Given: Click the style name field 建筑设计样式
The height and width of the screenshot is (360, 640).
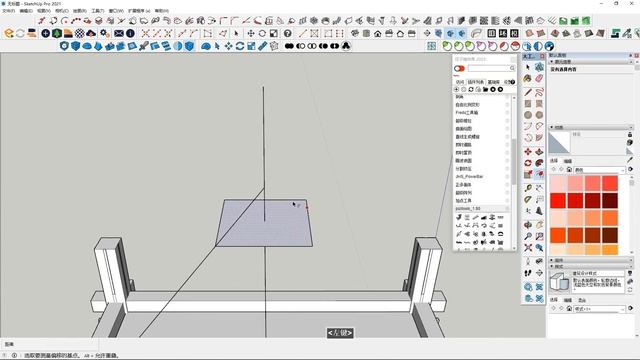Looking at the screenshot, I should (x=598, y=273).
